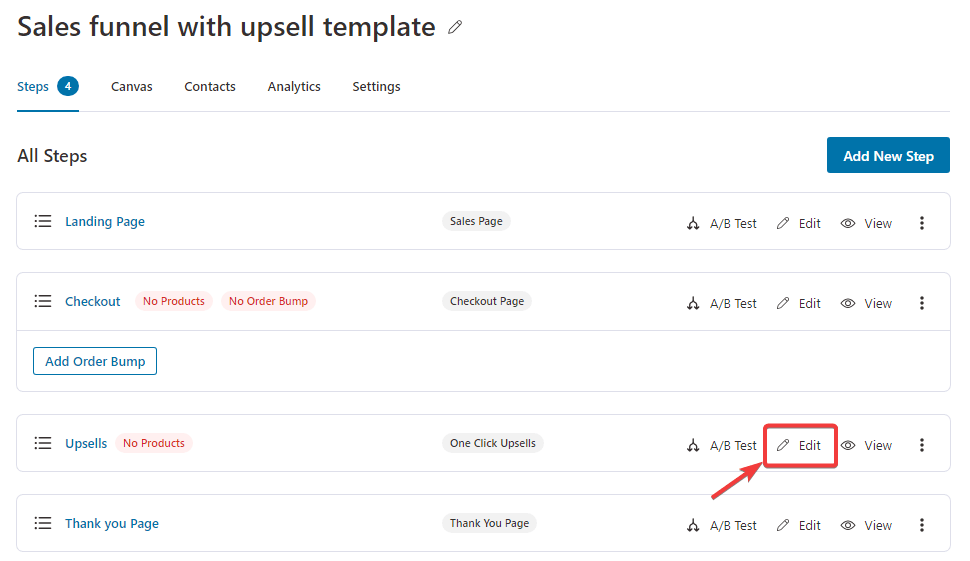The width and height of the screenshot is (970, 561).
Task: Click the Checkout step drag handle icon
Action: coord(43,301)
